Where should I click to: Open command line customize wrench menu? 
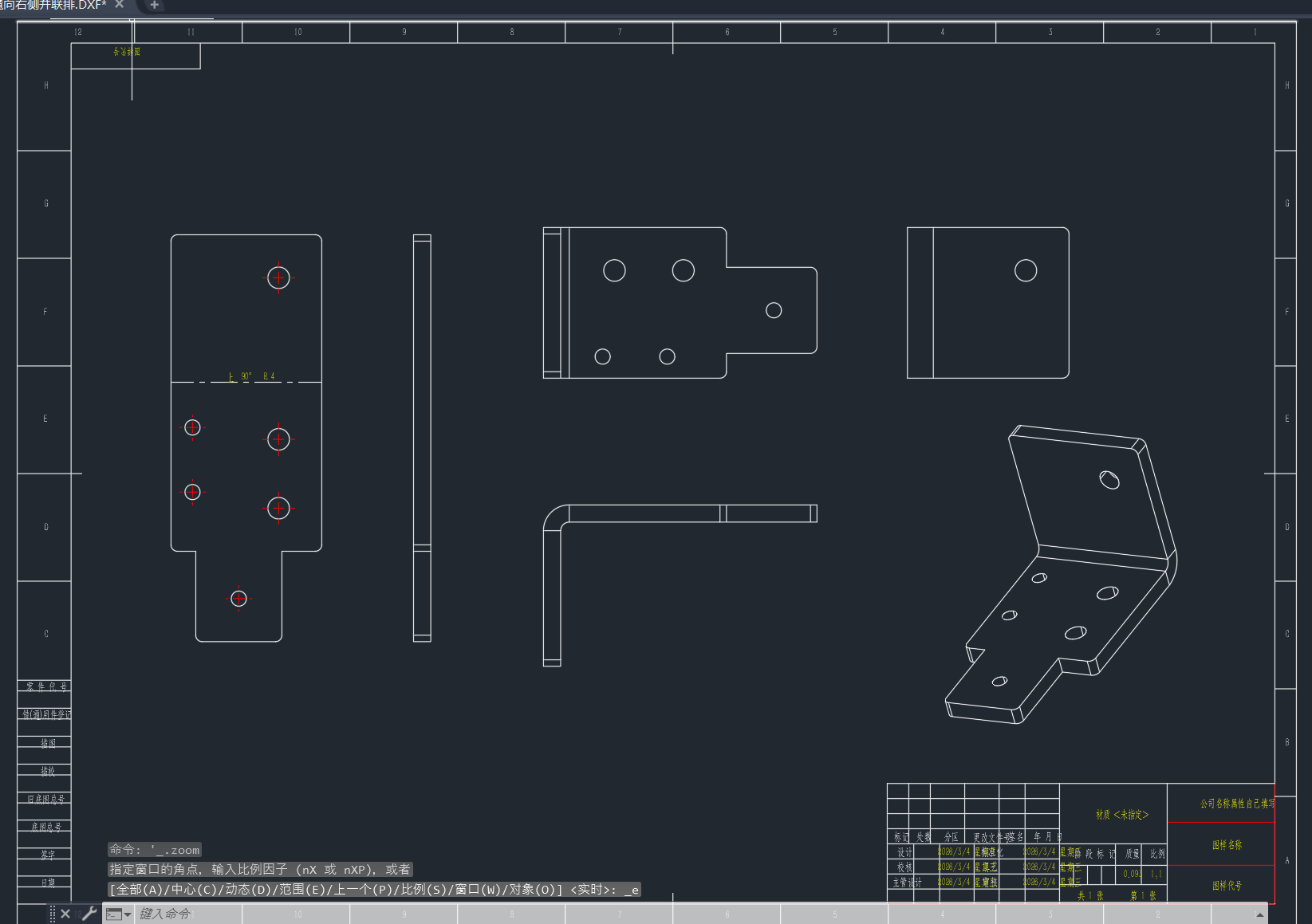pos(89,914)
